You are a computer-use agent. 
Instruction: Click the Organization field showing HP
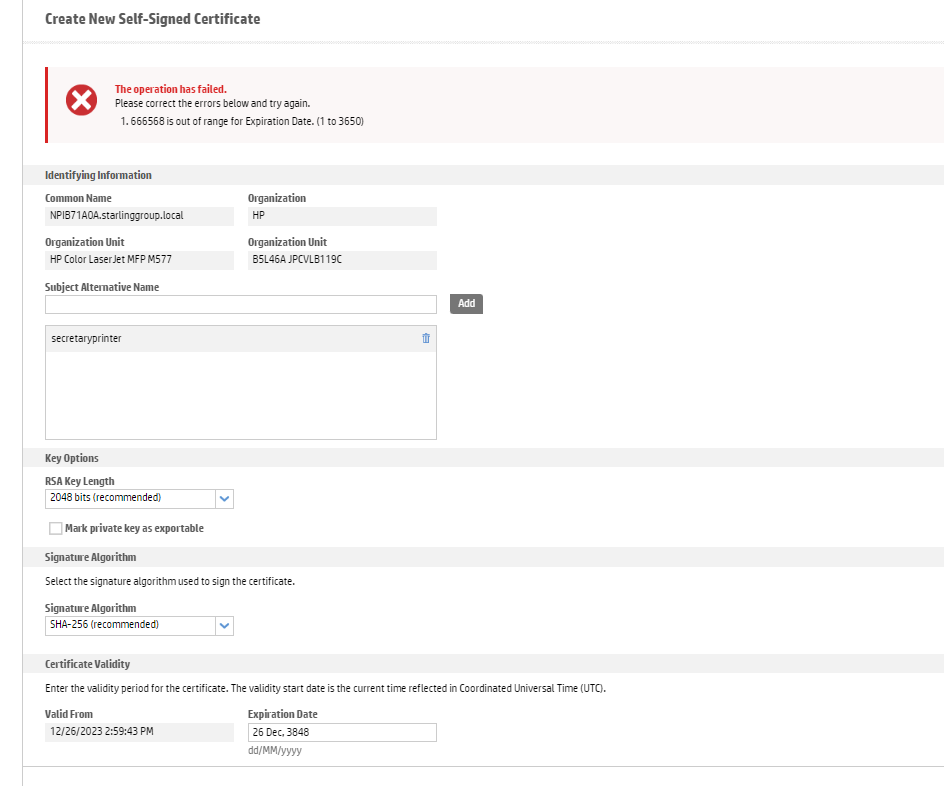point(342,216)
